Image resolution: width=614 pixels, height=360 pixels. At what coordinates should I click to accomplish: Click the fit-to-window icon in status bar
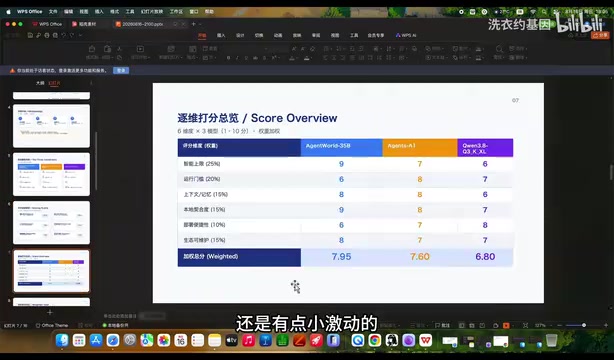pyautogui.click(x=526, y=326)
